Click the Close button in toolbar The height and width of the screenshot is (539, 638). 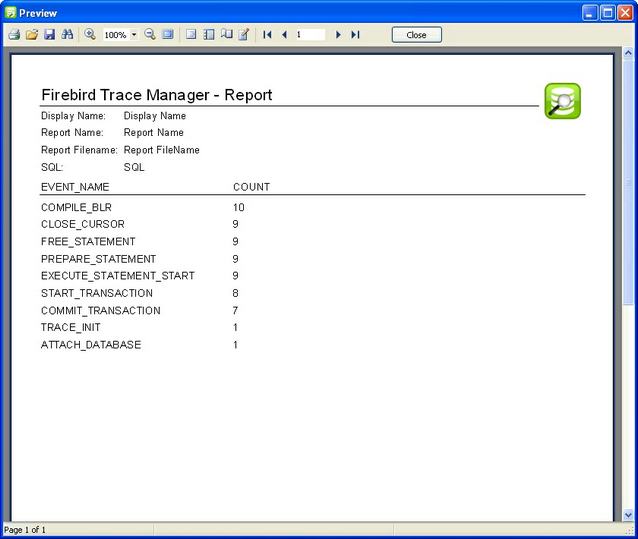tap(417, 35)
